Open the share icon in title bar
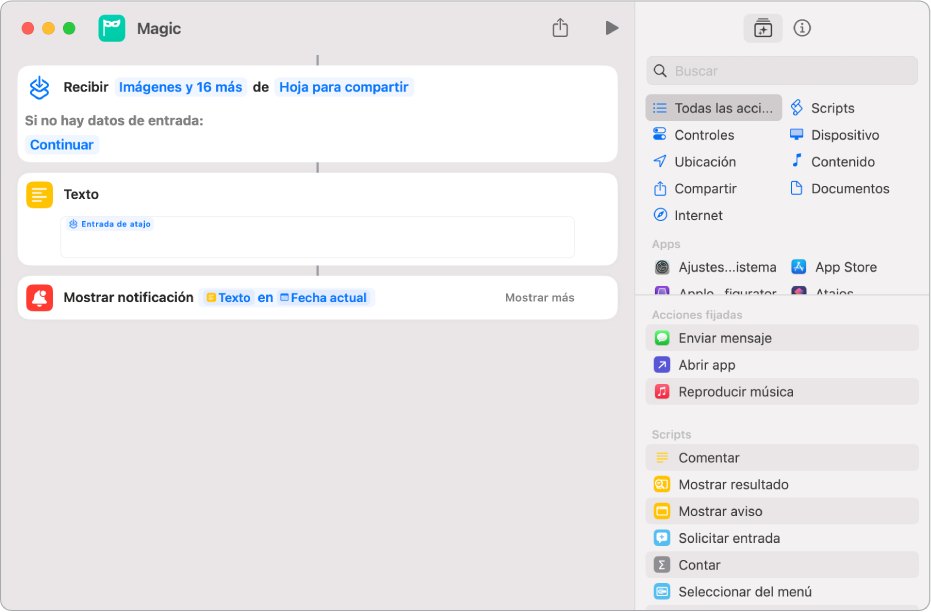Screen dimensions: 931x612 (560, 27)
